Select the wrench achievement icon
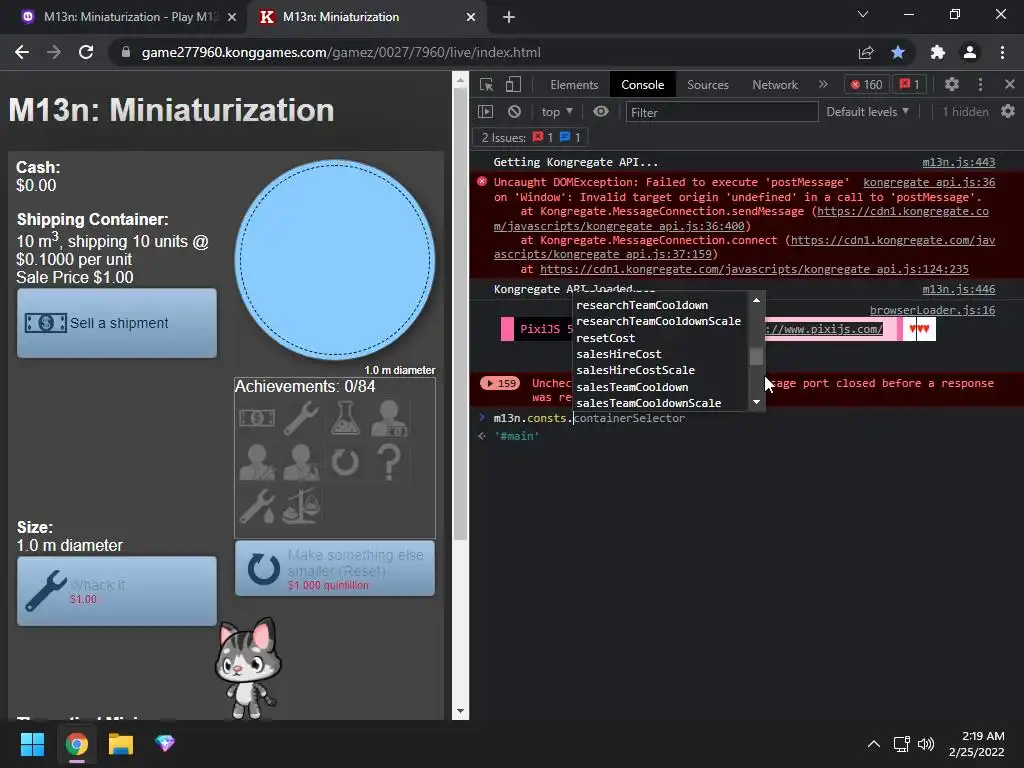The height and width of the screenshot is (768, 1024). (301, 418)
